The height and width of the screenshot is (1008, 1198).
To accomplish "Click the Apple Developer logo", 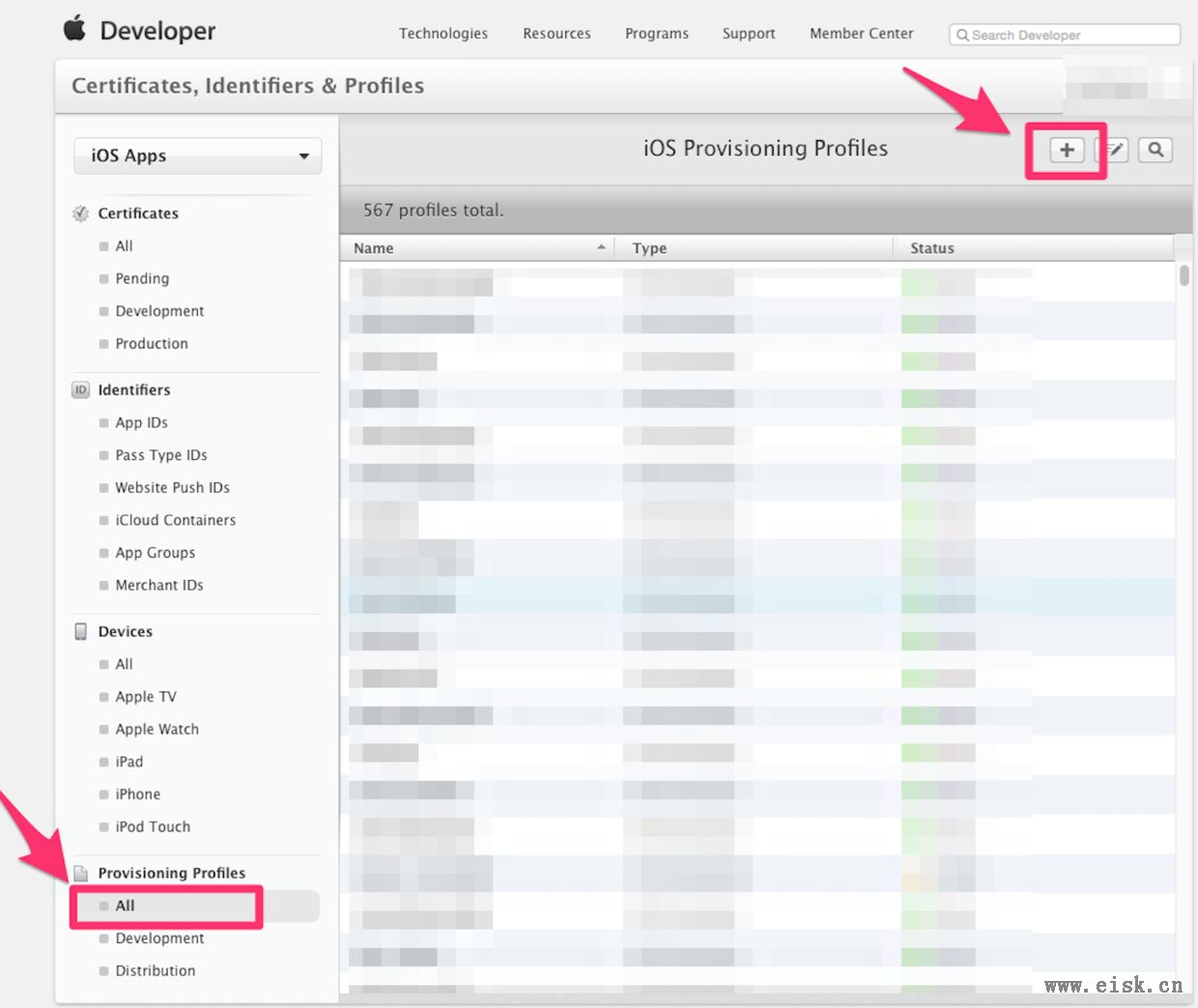I will tap(140, 30).
